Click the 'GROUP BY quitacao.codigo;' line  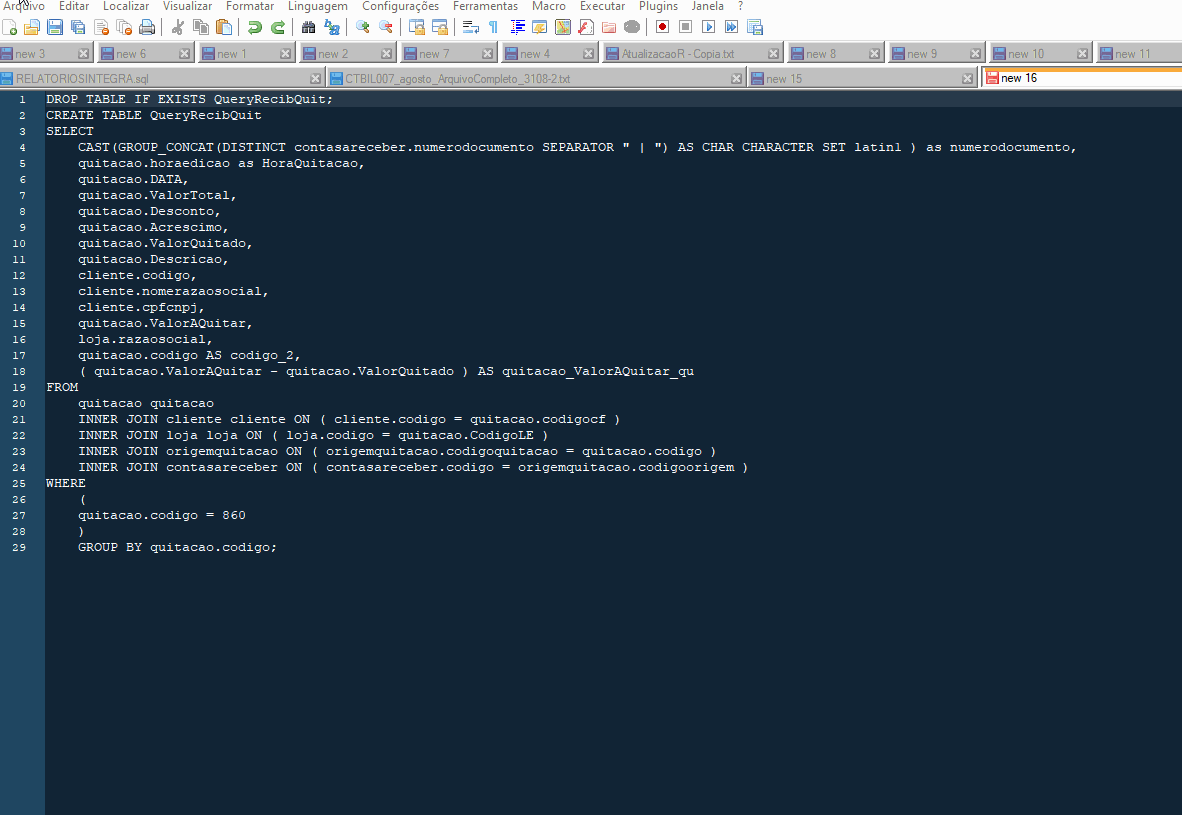[x=177, y=547]
